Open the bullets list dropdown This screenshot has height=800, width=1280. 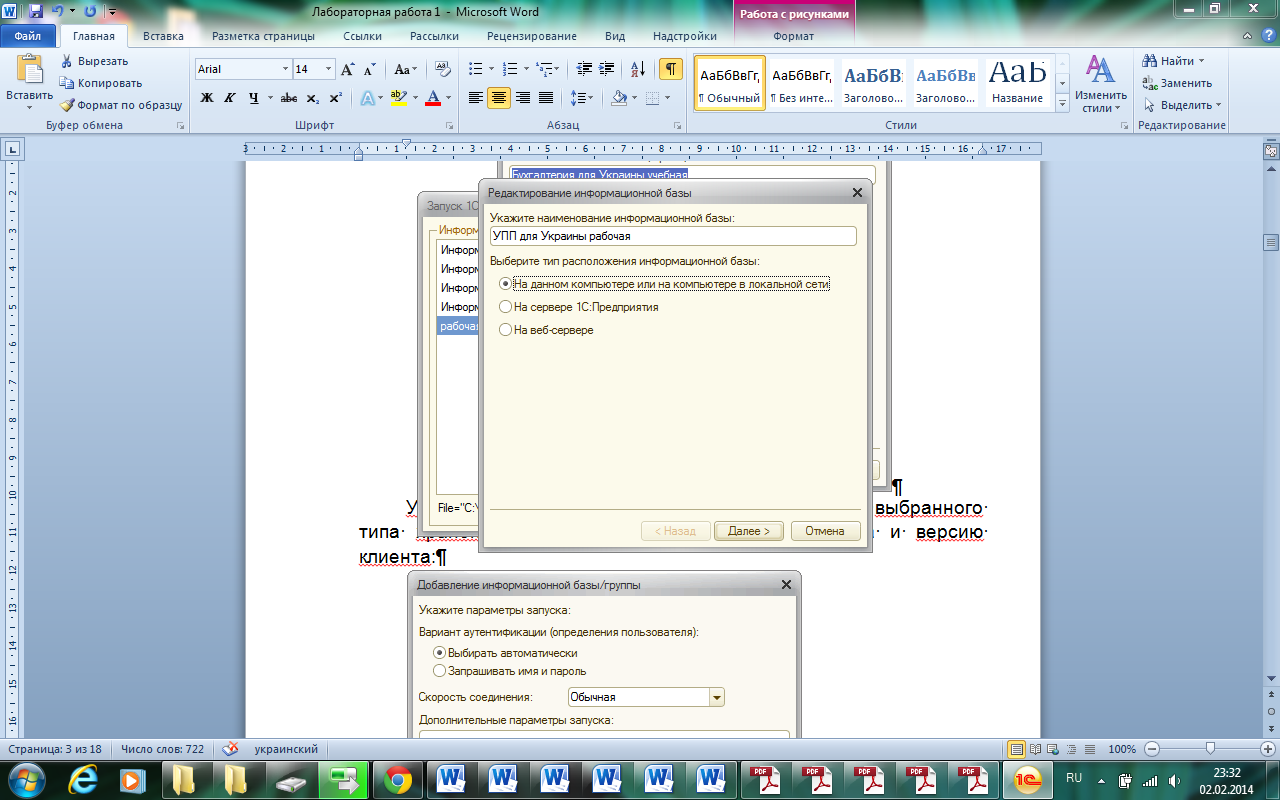489,69
